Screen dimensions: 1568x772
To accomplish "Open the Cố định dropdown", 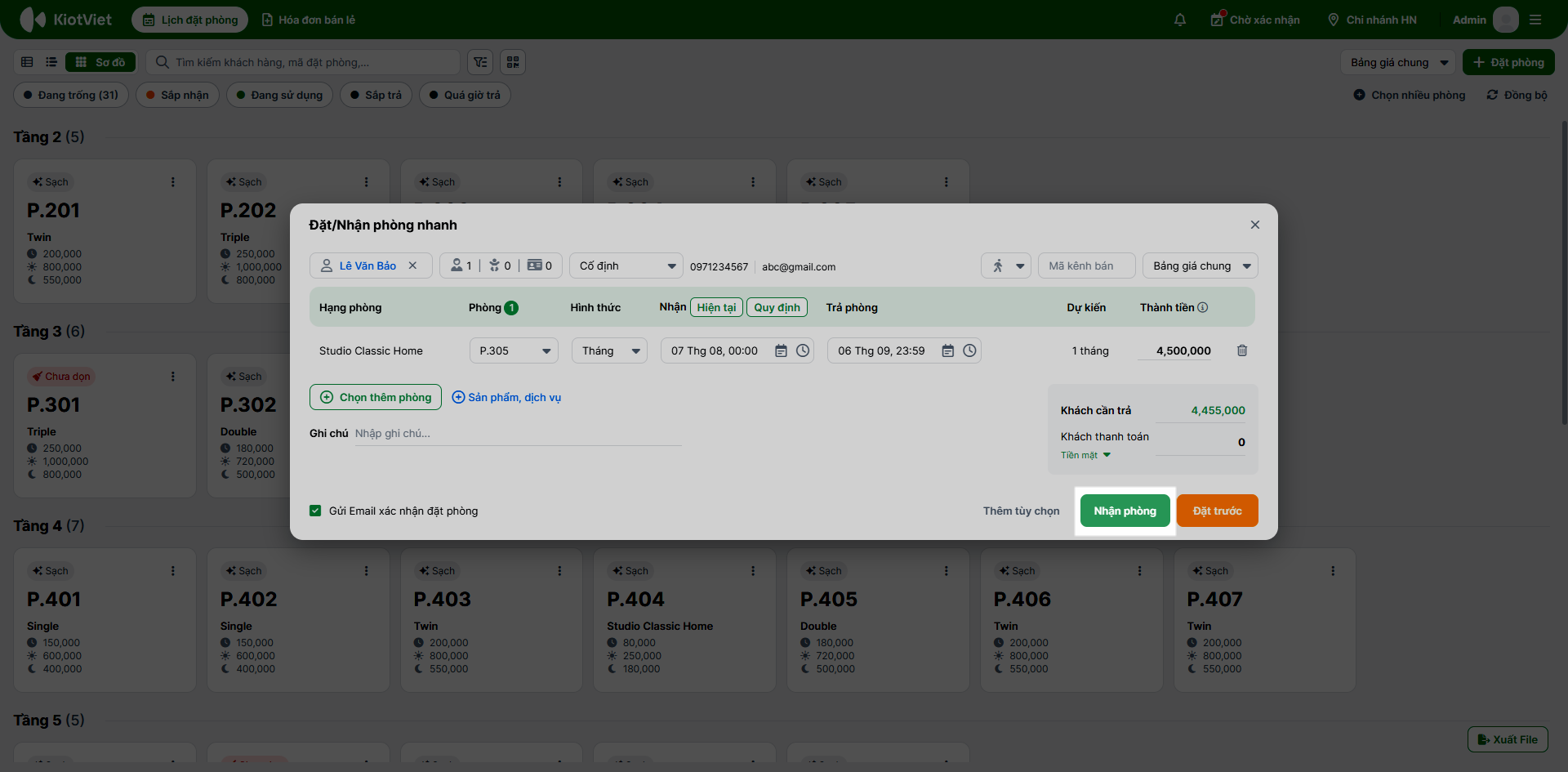I will 626,266.
